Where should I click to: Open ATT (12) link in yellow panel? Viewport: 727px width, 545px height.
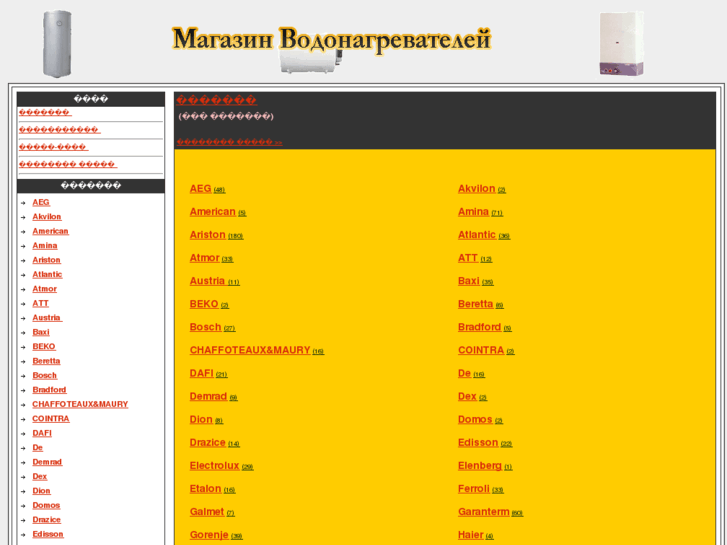coord(475,258)
